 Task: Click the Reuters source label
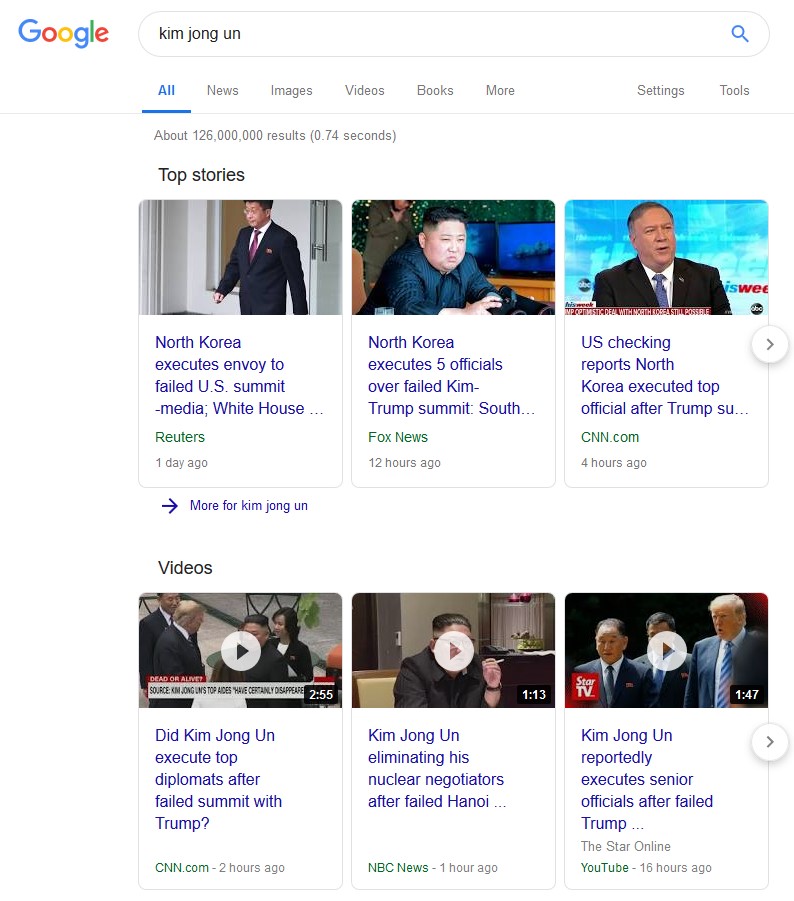tap(180, 437)
